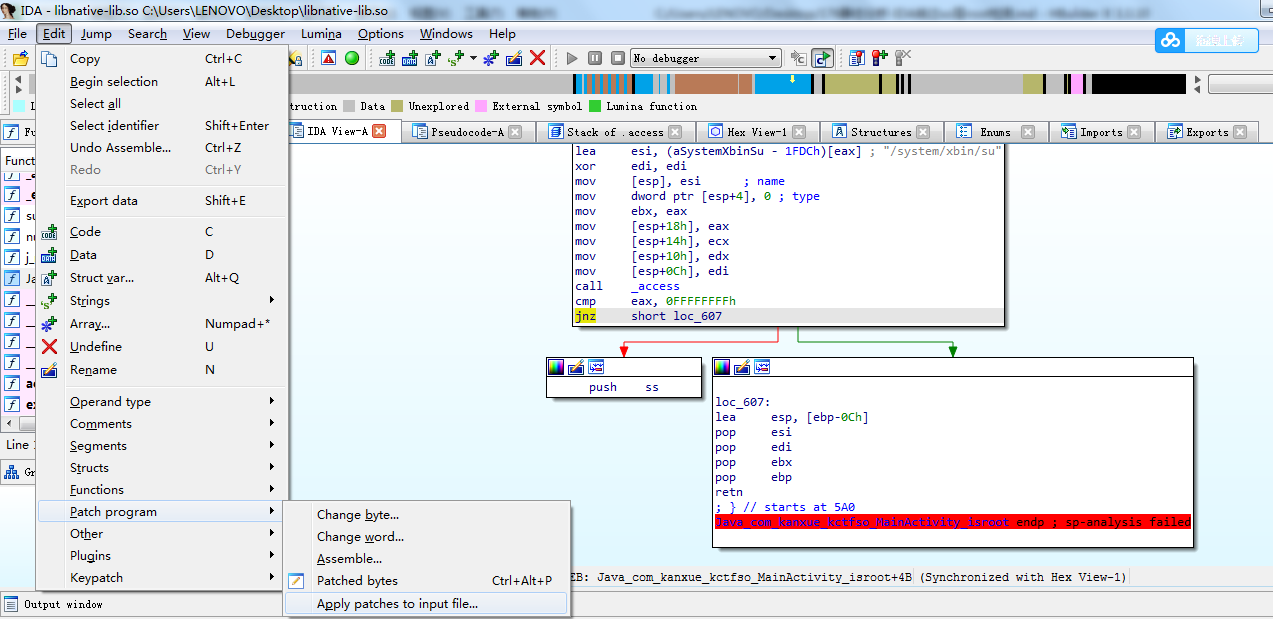Click the highlighted jnz instruction
This screenshot has height=619, width=1273.
click(x=585, y=316)
